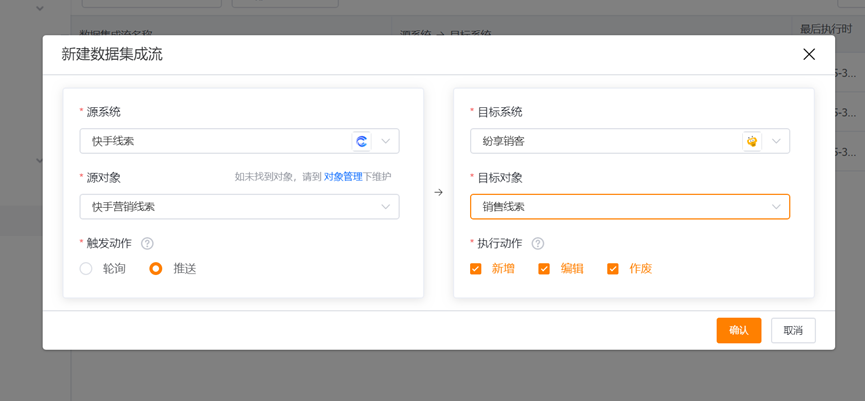Uncheck the 新增 action checkbox
The height and width of the screenshot is (401, 865).
coord(476,269)
